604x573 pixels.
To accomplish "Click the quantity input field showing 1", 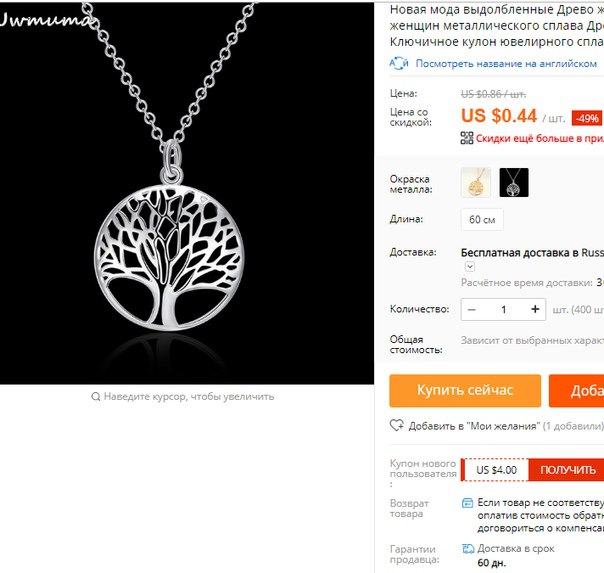I will pyautogui.click(x=503, y=309).
